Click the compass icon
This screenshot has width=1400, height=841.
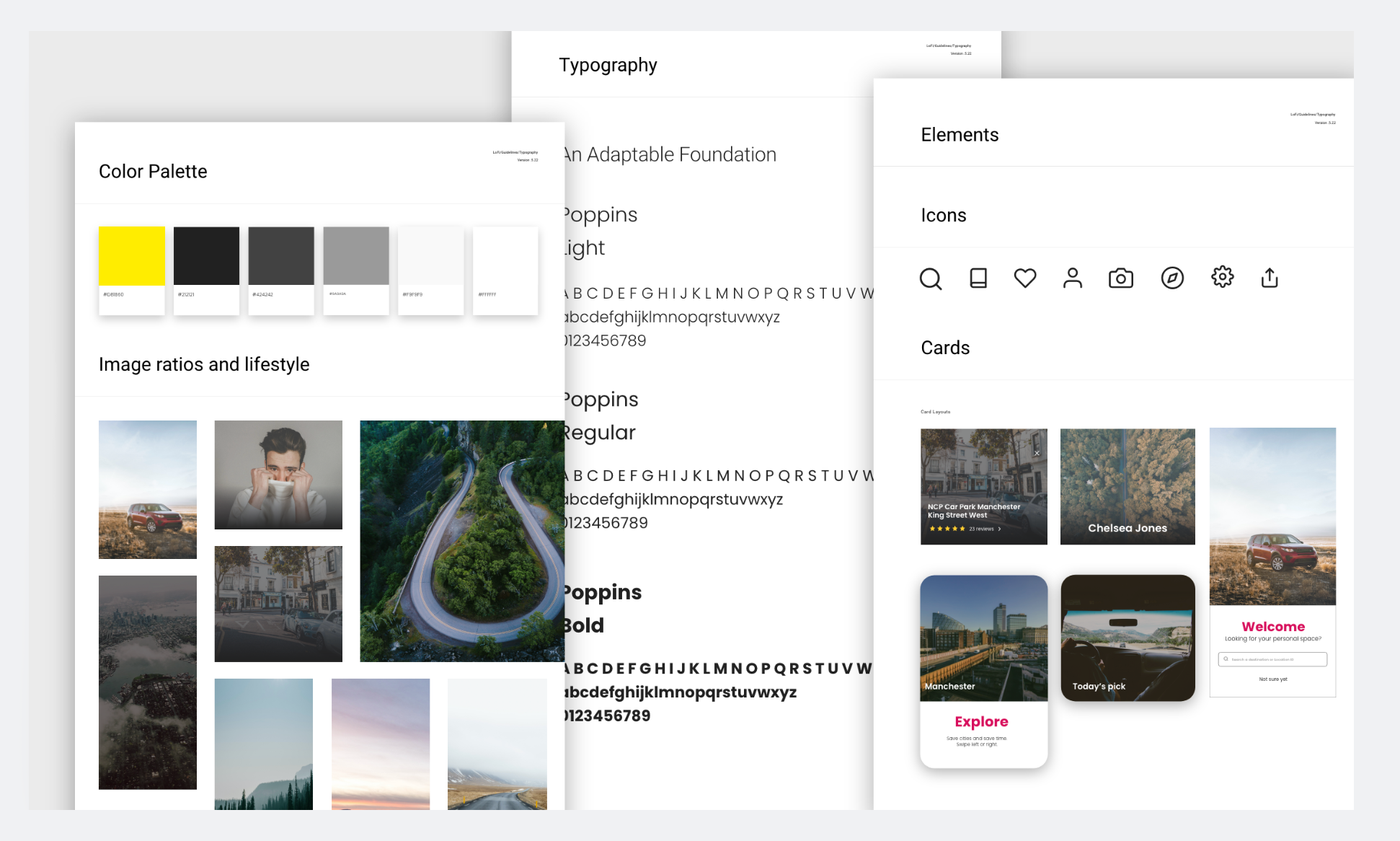1172,278
